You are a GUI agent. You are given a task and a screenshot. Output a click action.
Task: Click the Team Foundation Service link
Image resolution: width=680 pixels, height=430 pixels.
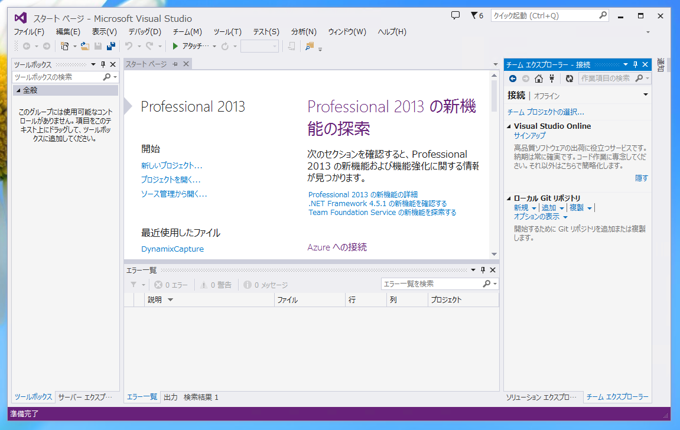382,212
